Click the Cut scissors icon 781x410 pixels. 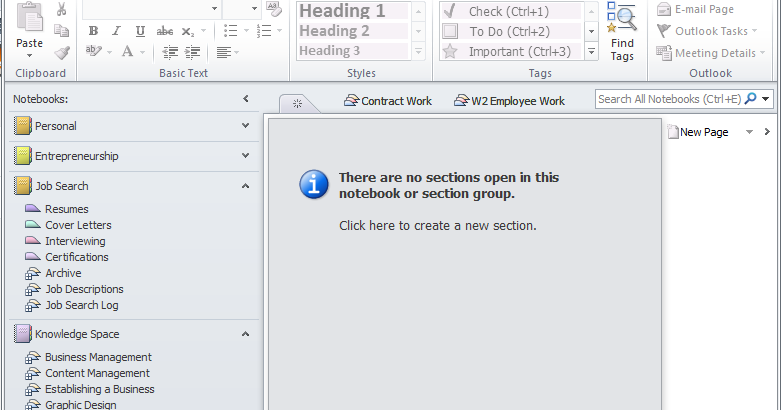click(61, 9)
